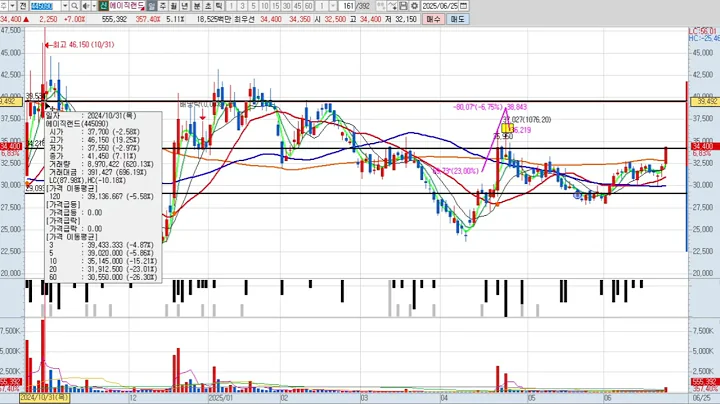Choose the 3 interval button
This screenshot has width=720, height=404.
[242, 6]
